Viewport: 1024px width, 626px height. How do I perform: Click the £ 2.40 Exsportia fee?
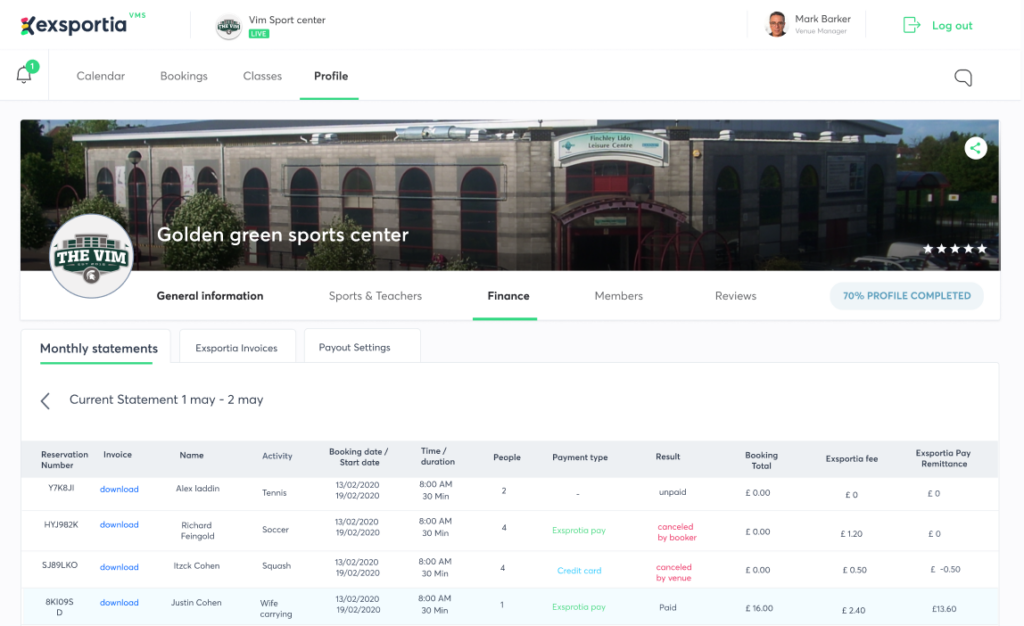pos(853,610)
